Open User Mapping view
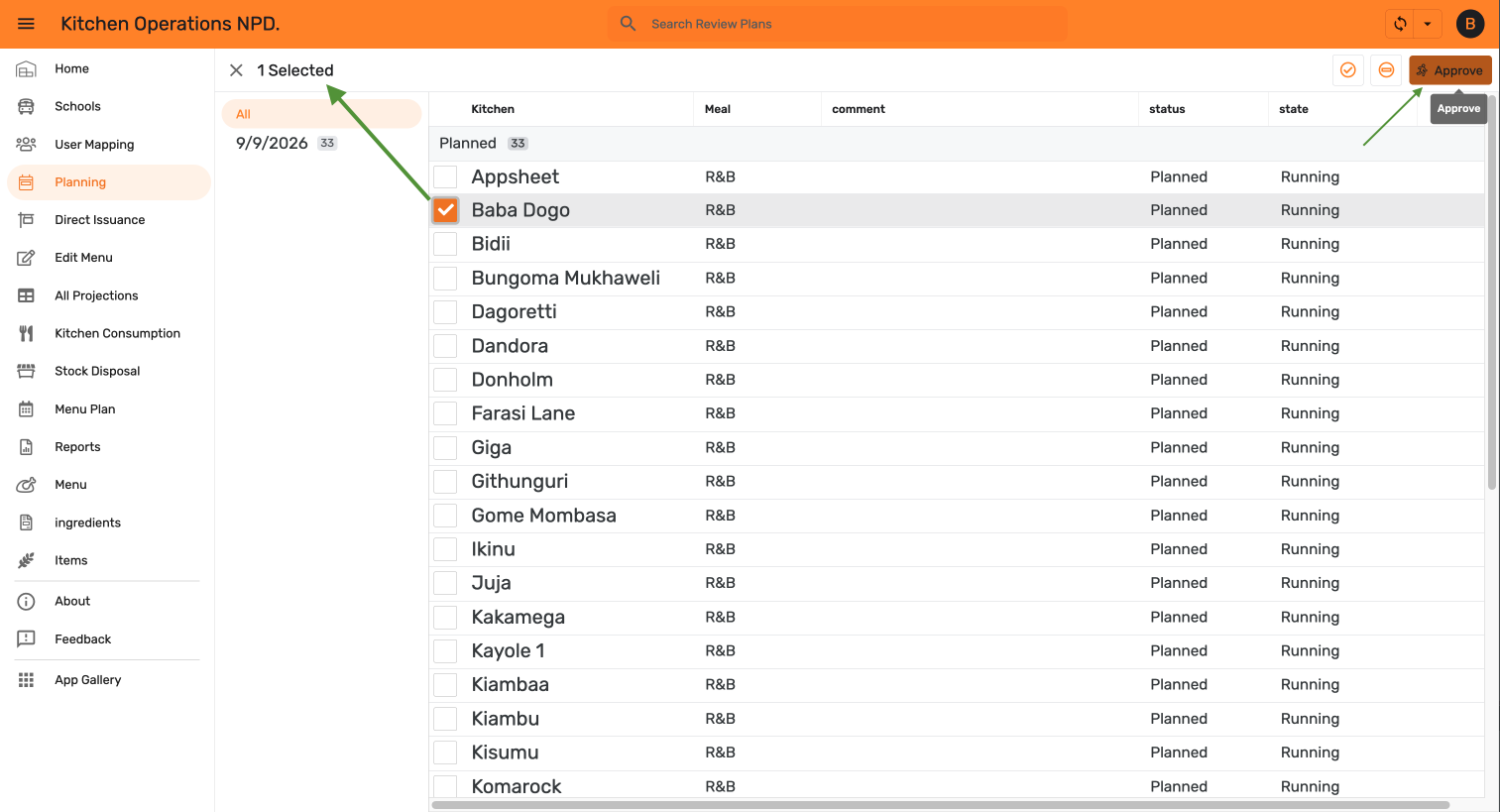Viewport: 1500px width, 812px height. click(108, 144)
